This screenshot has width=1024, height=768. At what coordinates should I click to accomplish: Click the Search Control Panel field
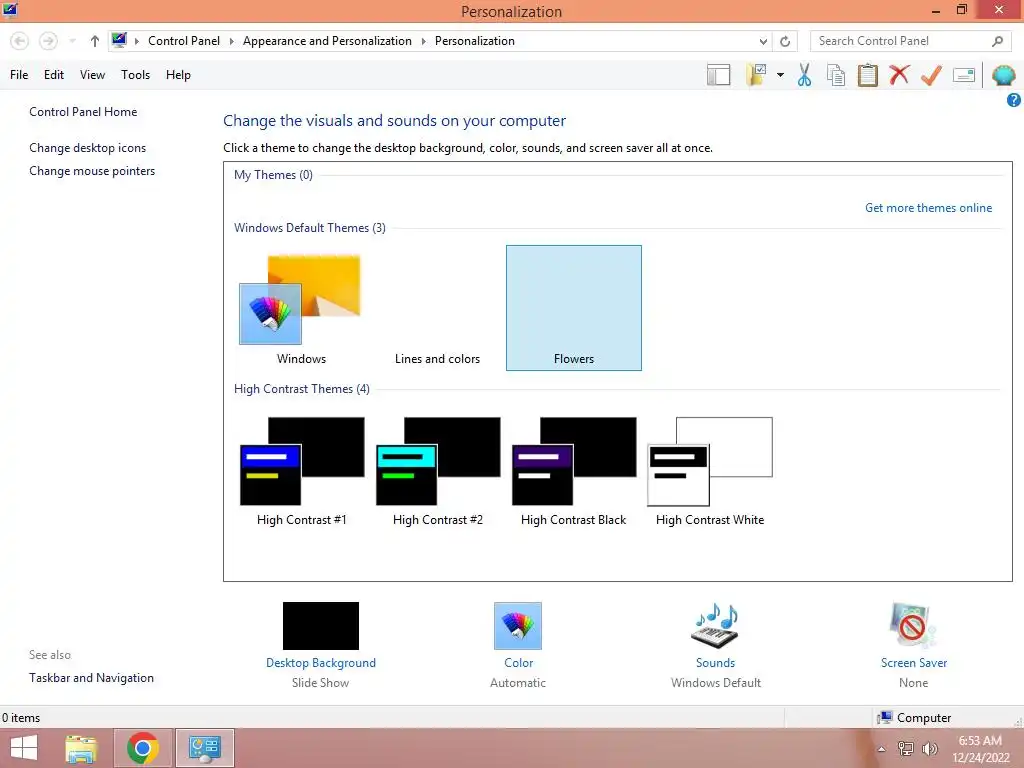909,41
